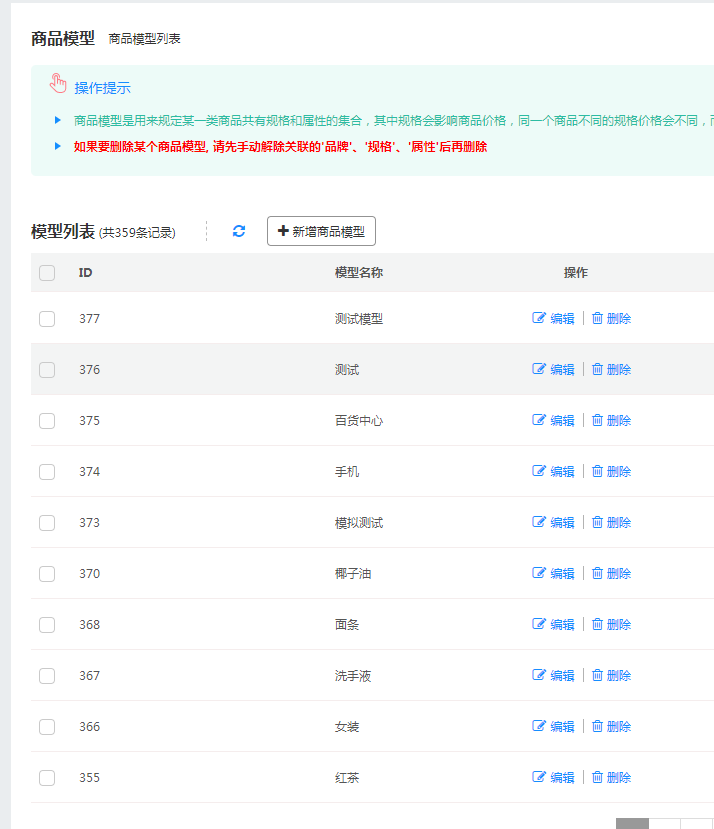
Task: Select the checkbox for ID 373 row
Action: click(47, 523)
